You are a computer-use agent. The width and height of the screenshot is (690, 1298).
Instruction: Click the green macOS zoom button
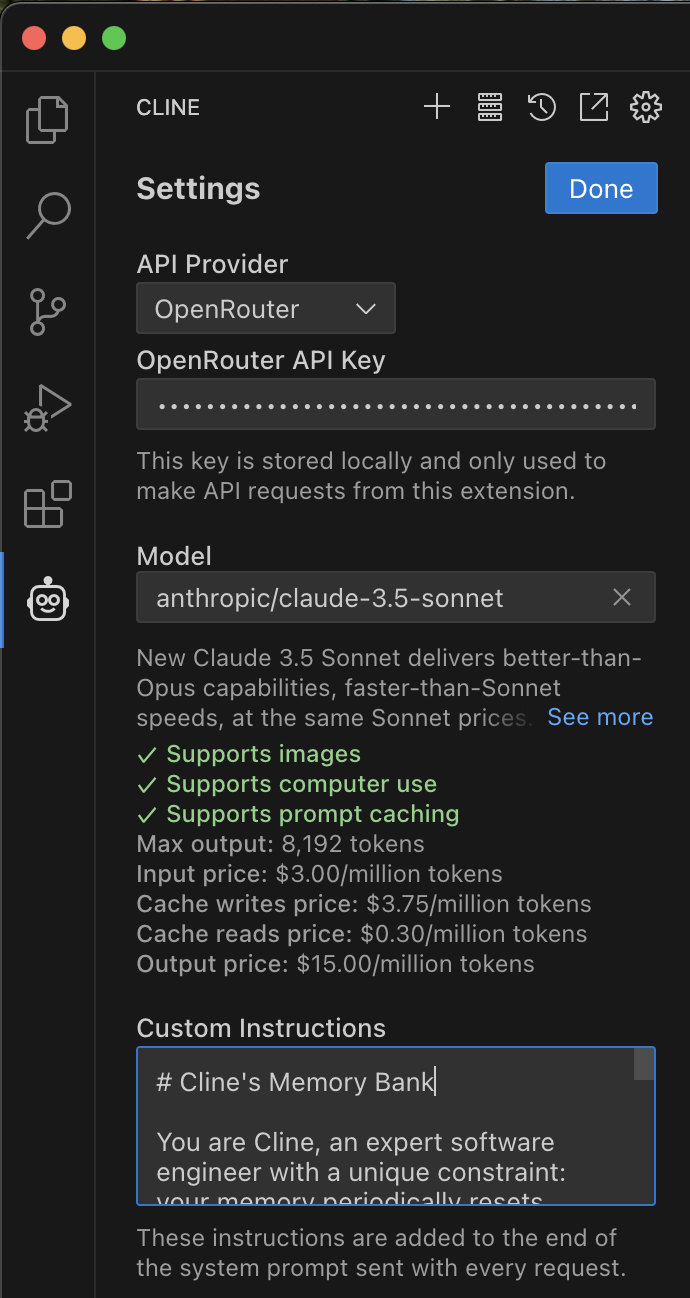(x=114, y=39)
